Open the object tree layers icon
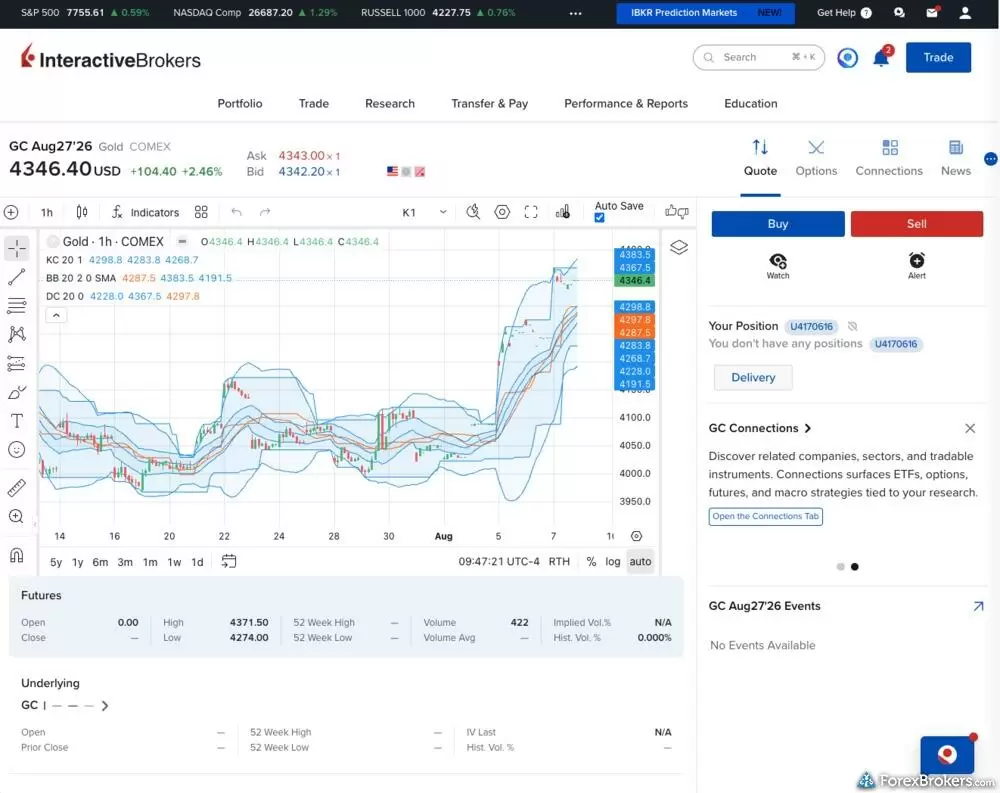Viewport: 1000px width, 793px height. (679, 247)
